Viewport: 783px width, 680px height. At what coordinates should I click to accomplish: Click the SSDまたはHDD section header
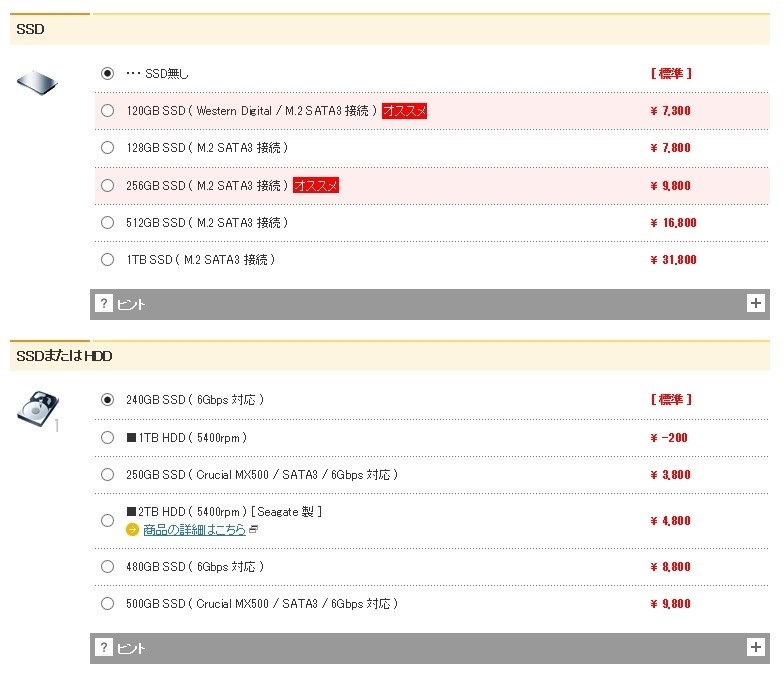coord(63,356)
